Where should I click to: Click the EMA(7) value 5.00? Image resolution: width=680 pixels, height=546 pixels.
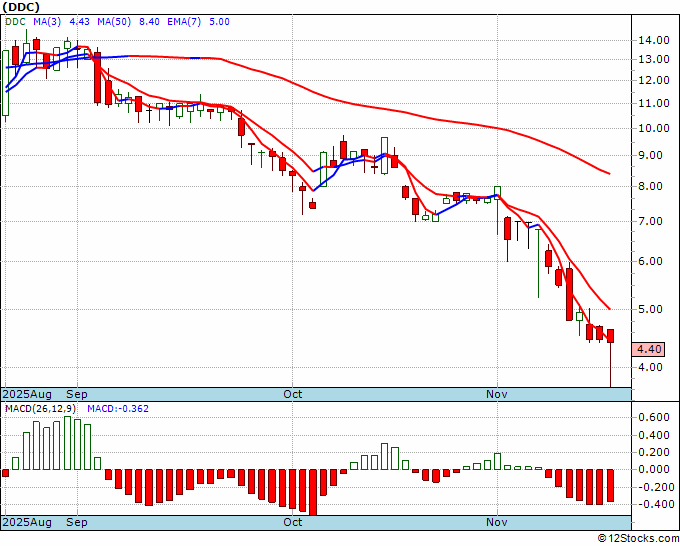[x=219, y=22]
